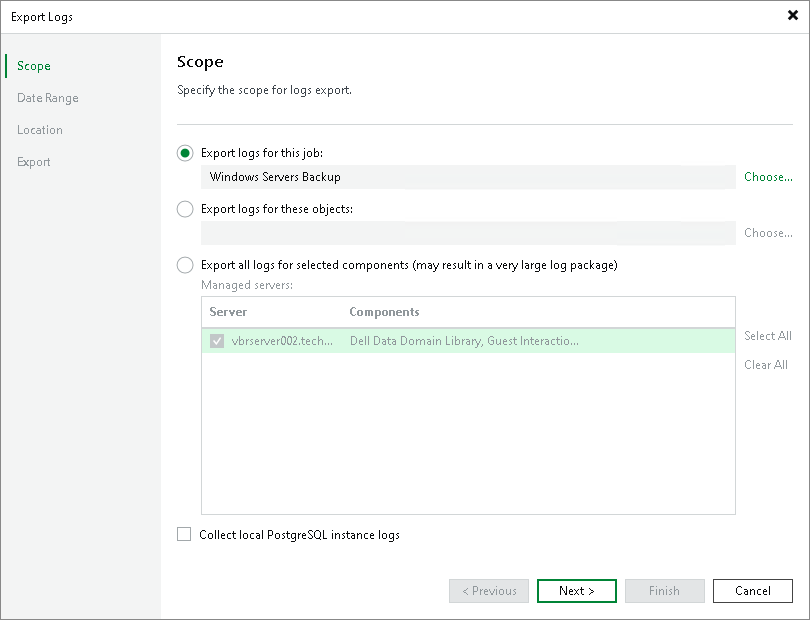Select the highlighted Scope step
This screenshot has height=620, width=810.
pos(33,65)
